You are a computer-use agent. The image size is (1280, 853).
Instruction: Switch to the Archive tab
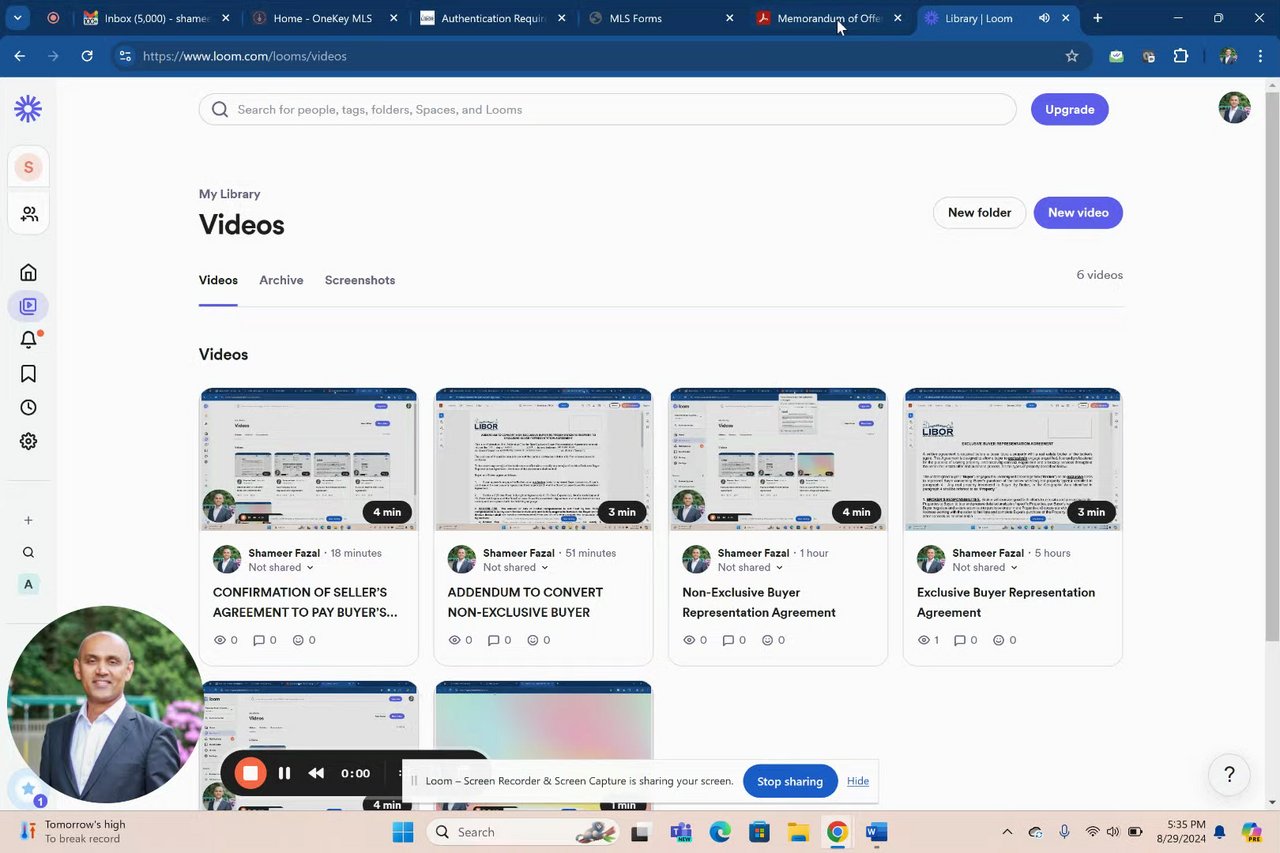(x=281, y=280)
